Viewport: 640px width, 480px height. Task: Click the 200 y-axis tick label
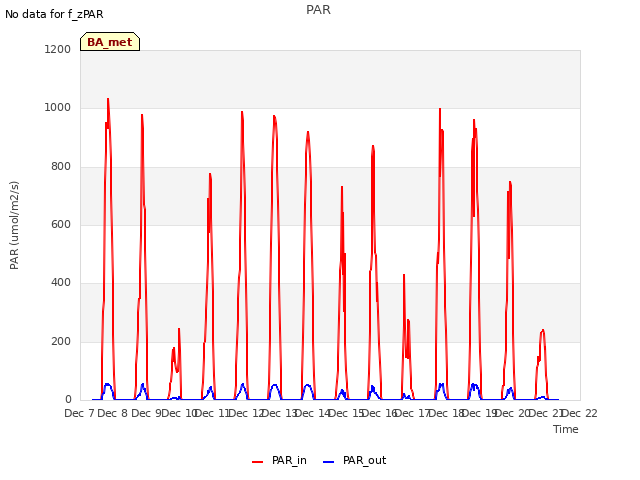(61, 341)
